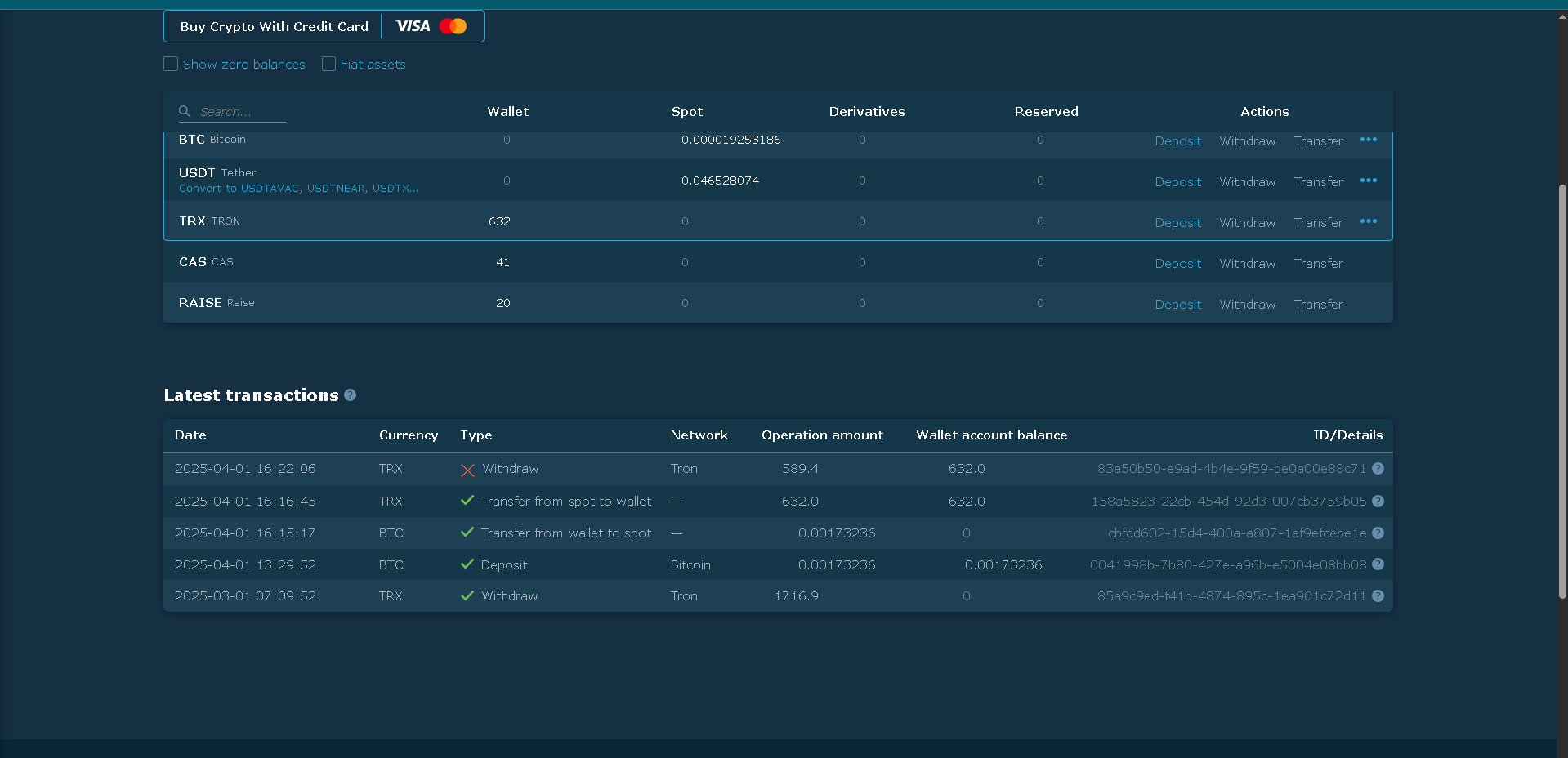Click Withdraw for BTC
Screen dimensions: 1568x758
[x=1247, y=141]
